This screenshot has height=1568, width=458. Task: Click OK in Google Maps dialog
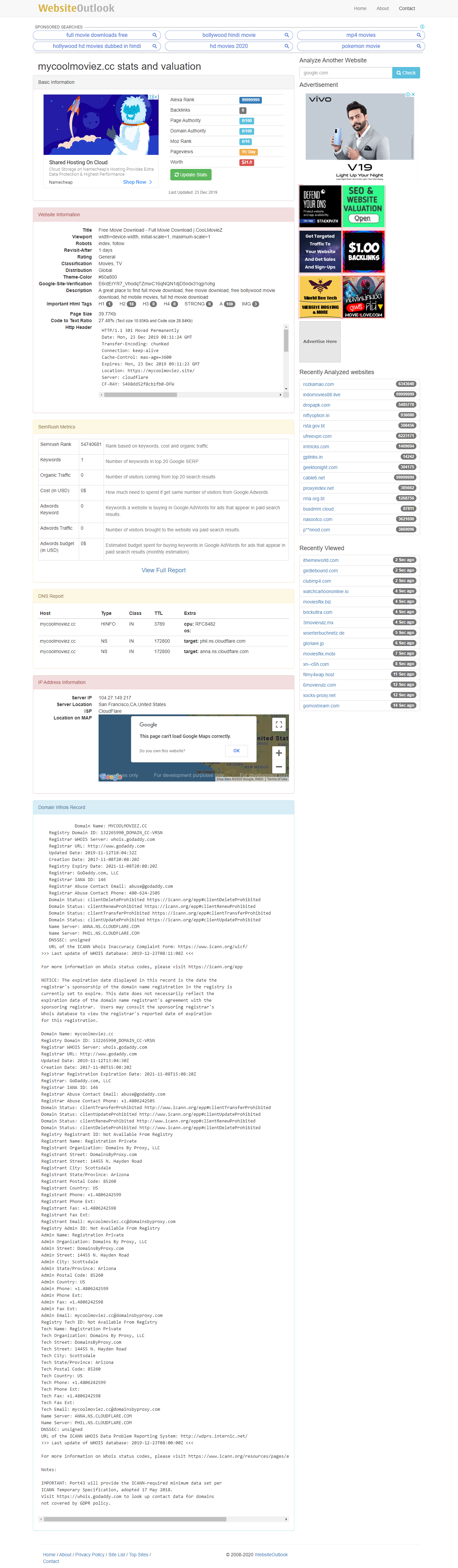pos(236,751)
